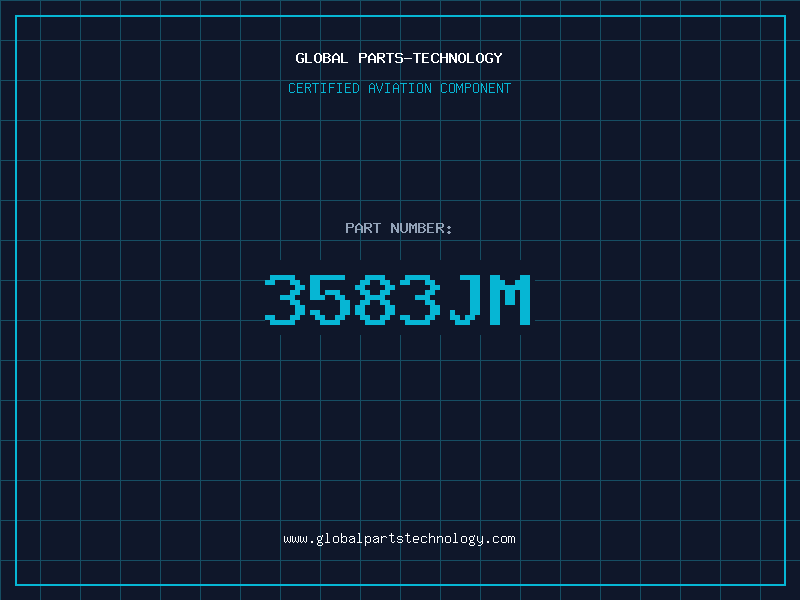Image resolution: width=800 pixels, height=600 pixels.
Task: Select the part number 3583JM
Action: [398, 299]
